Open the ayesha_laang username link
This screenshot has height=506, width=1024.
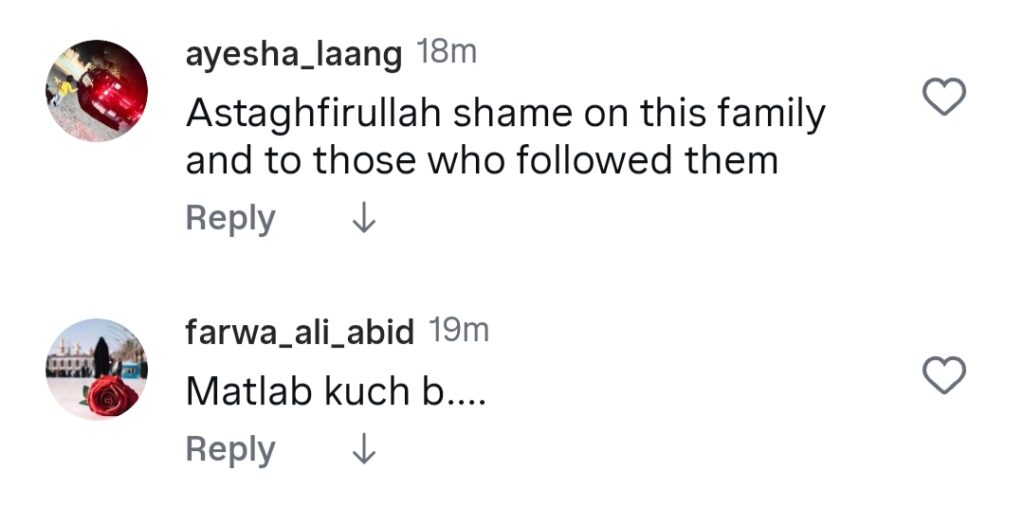click(x=294, y=55)
